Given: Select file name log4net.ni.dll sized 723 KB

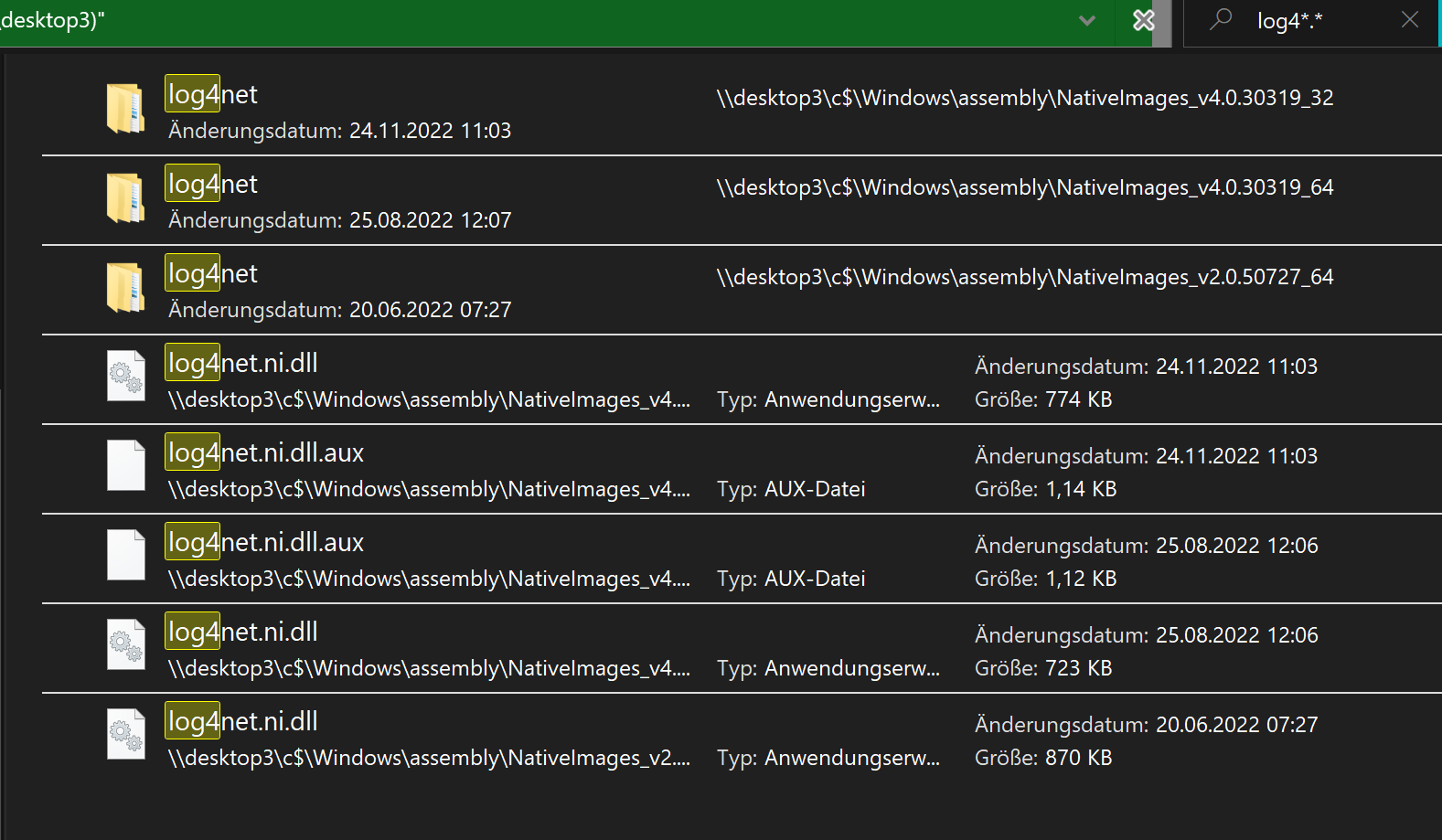Looking at the screenshot, I should 242,632.
